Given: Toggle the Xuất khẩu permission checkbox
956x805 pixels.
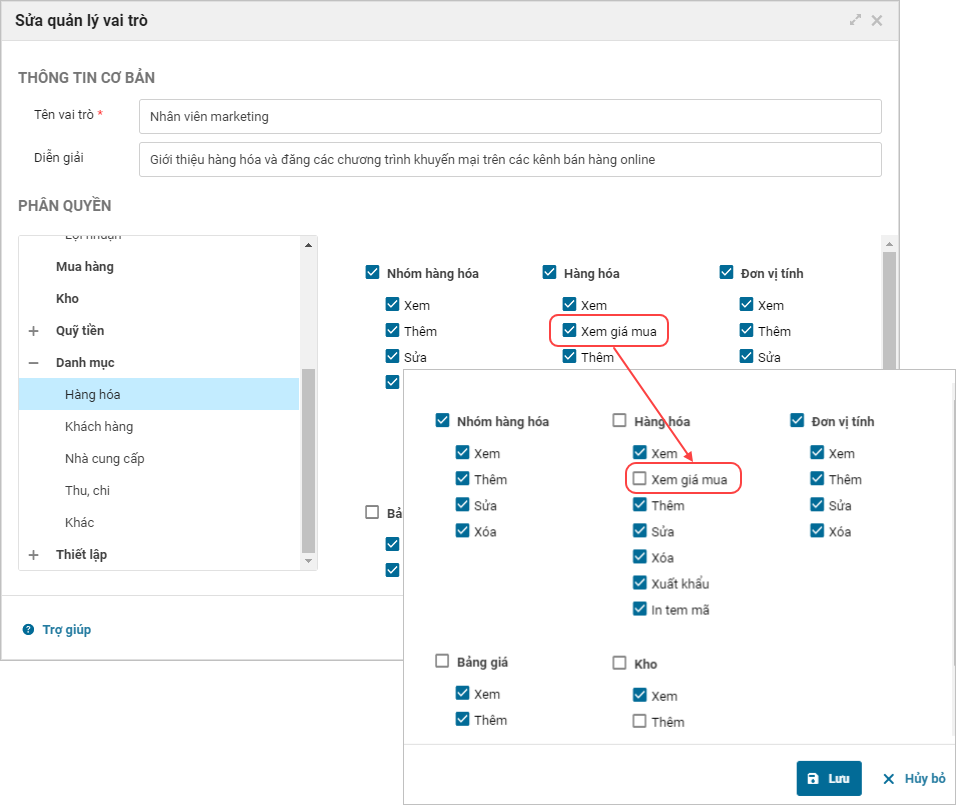Looking at the screenshot, I should coord(640,583).
